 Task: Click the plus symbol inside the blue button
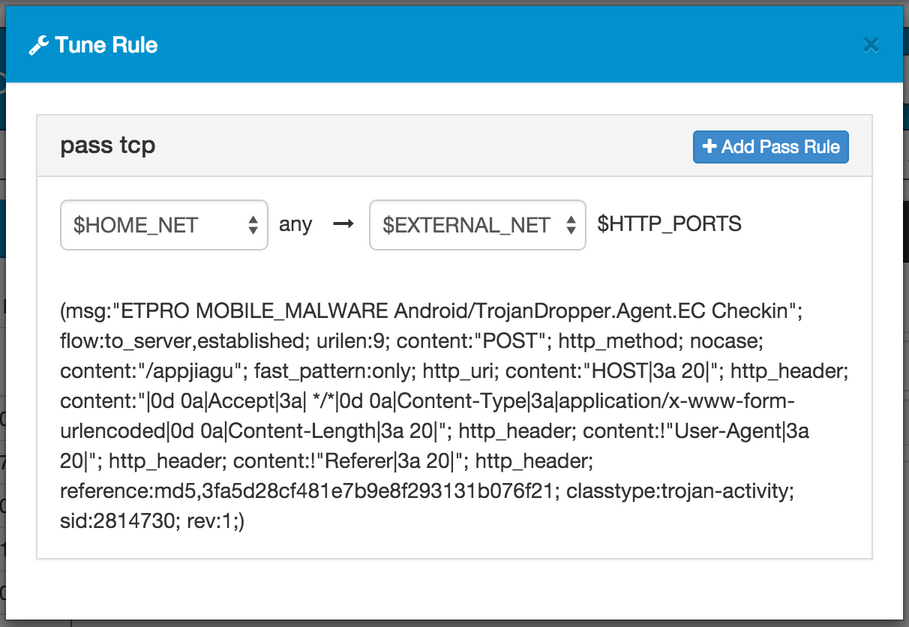[x=707, y=146]
